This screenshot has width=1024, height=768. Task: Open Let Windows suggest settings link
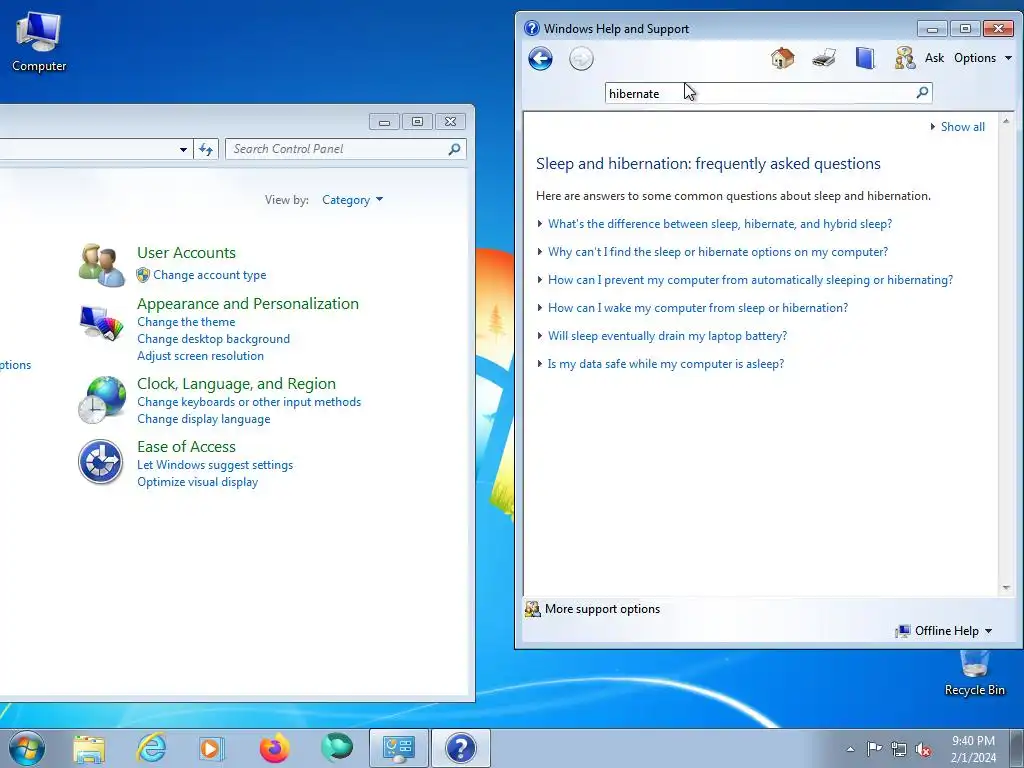pyautogui.click(x=215, y=465)
